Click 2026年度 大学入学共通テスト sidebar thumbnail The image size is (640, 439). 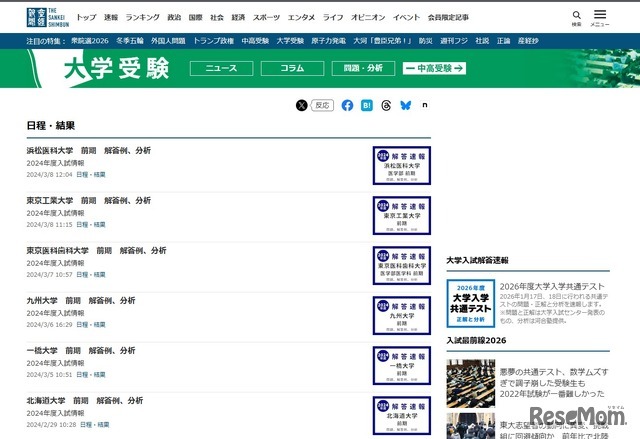(471, 303)
